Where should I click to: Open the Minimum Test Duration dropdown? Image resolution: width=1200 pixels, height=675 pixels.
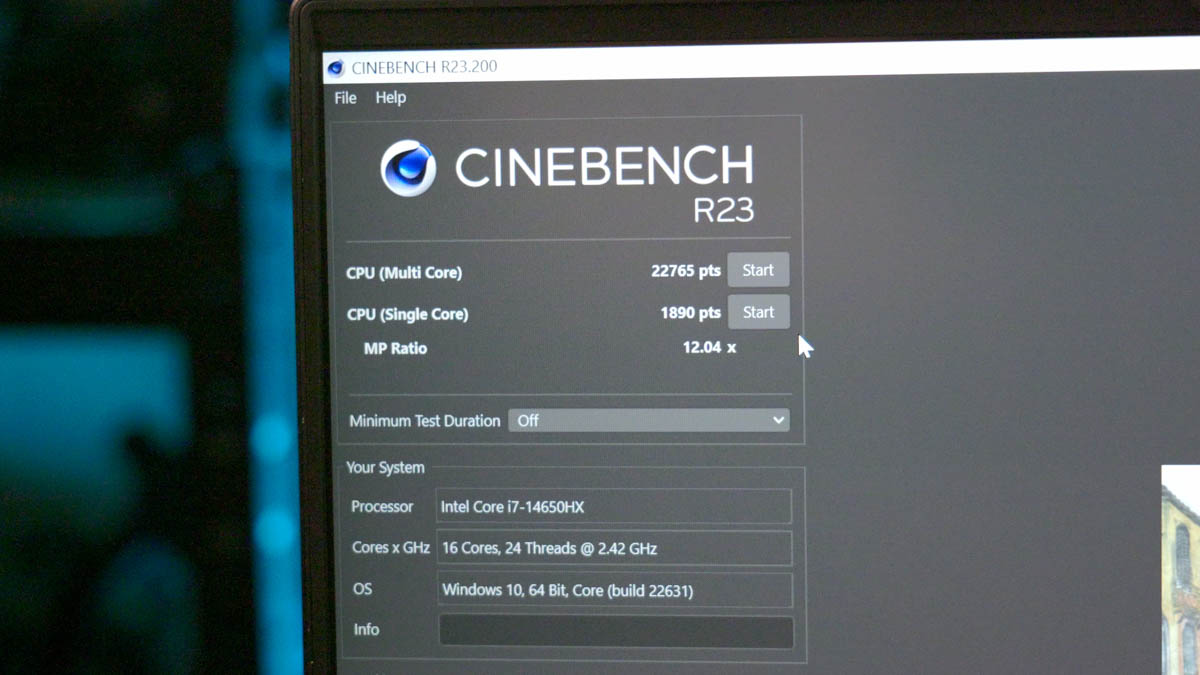(x=649, y=420)
